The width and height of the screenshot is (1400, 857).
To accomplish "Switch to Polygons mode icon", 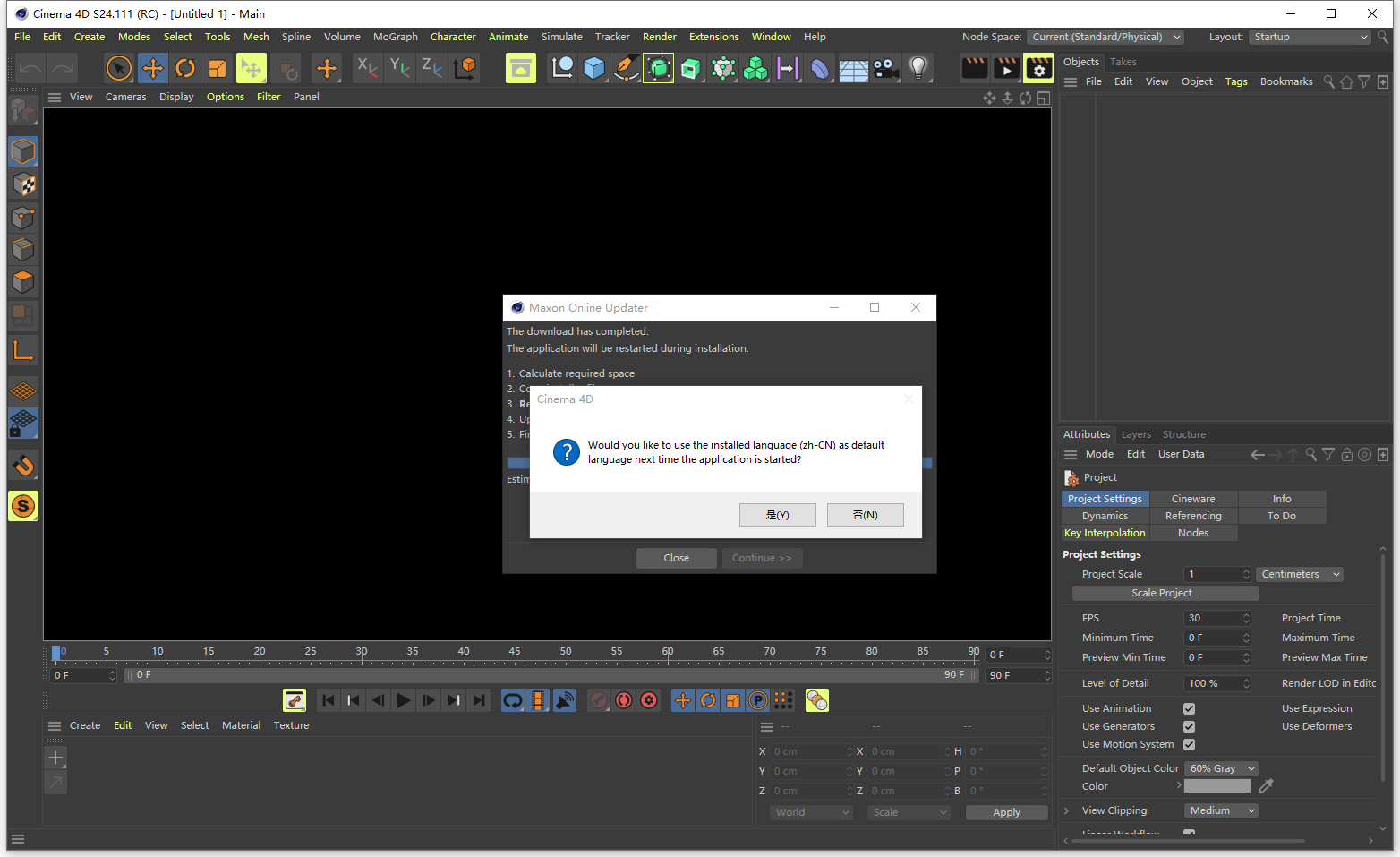I will click(23, 282).
